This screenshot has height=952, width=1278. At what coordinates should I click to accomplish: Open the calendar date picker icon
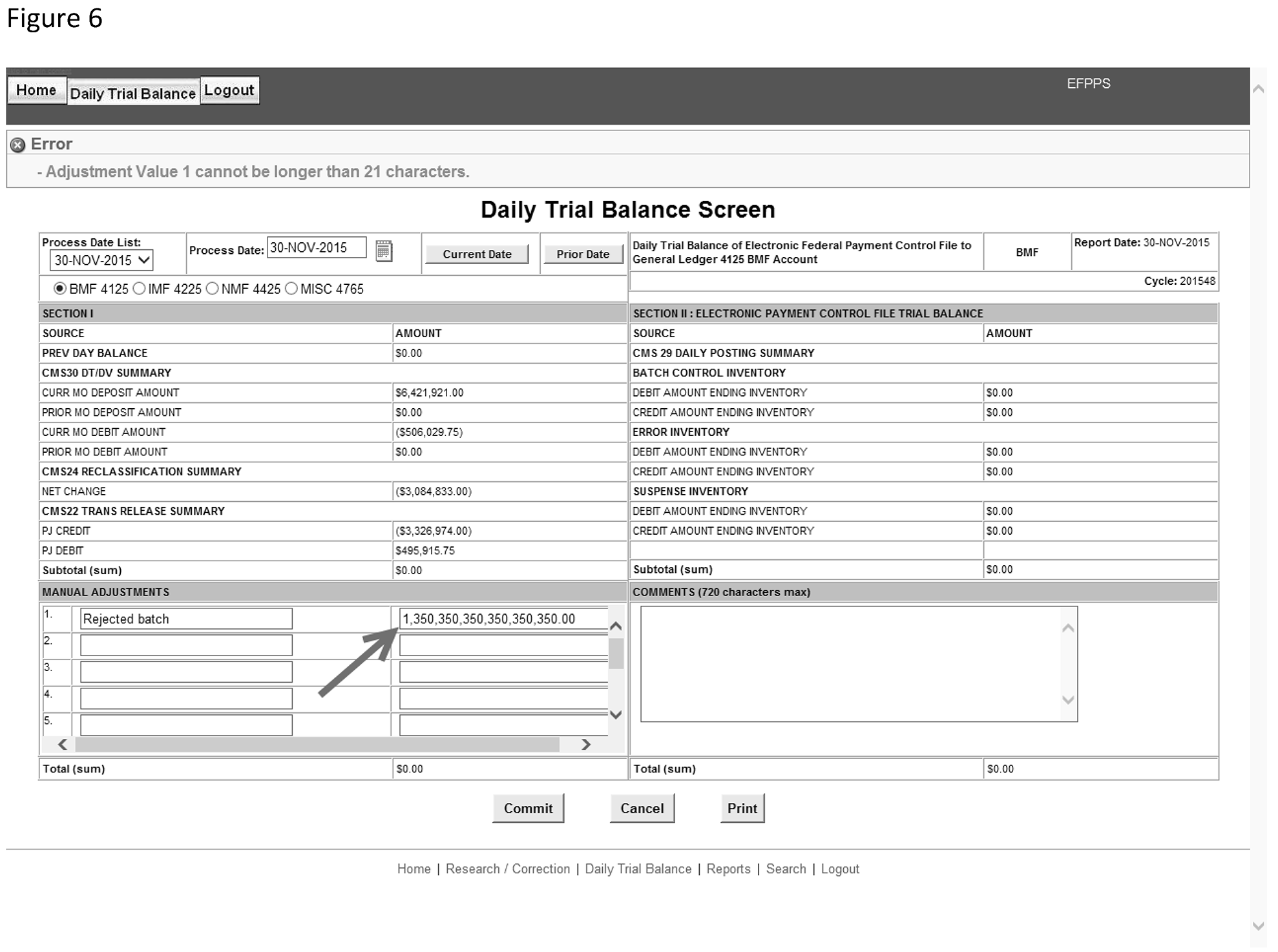384,251
